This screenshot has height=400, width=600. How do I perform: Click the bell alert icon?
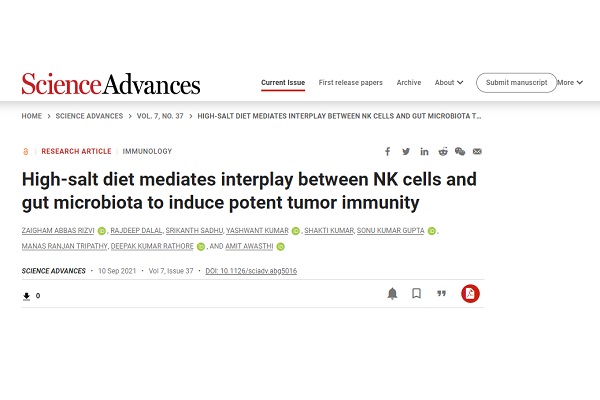pos(392,294)
